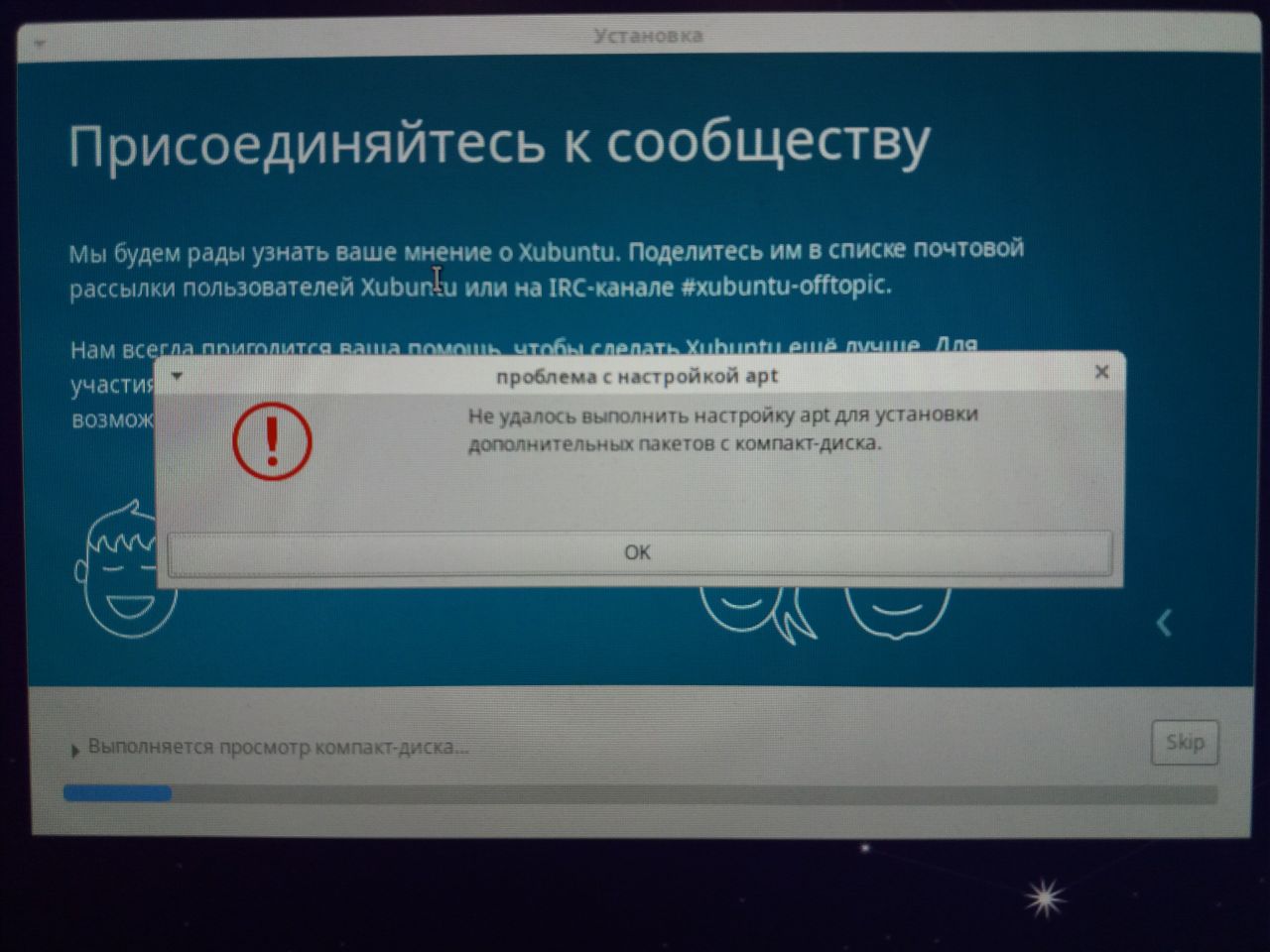Open the apt dialog window menu arrow
The image size is (1270, 952).
pos(177,376)
